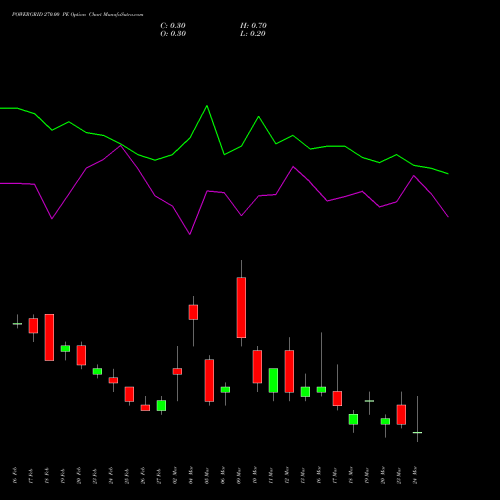The height and width of the screenshot is (500, 500).
Task: Click the red candle above 23 Mar
Action: tap(401, 415)
